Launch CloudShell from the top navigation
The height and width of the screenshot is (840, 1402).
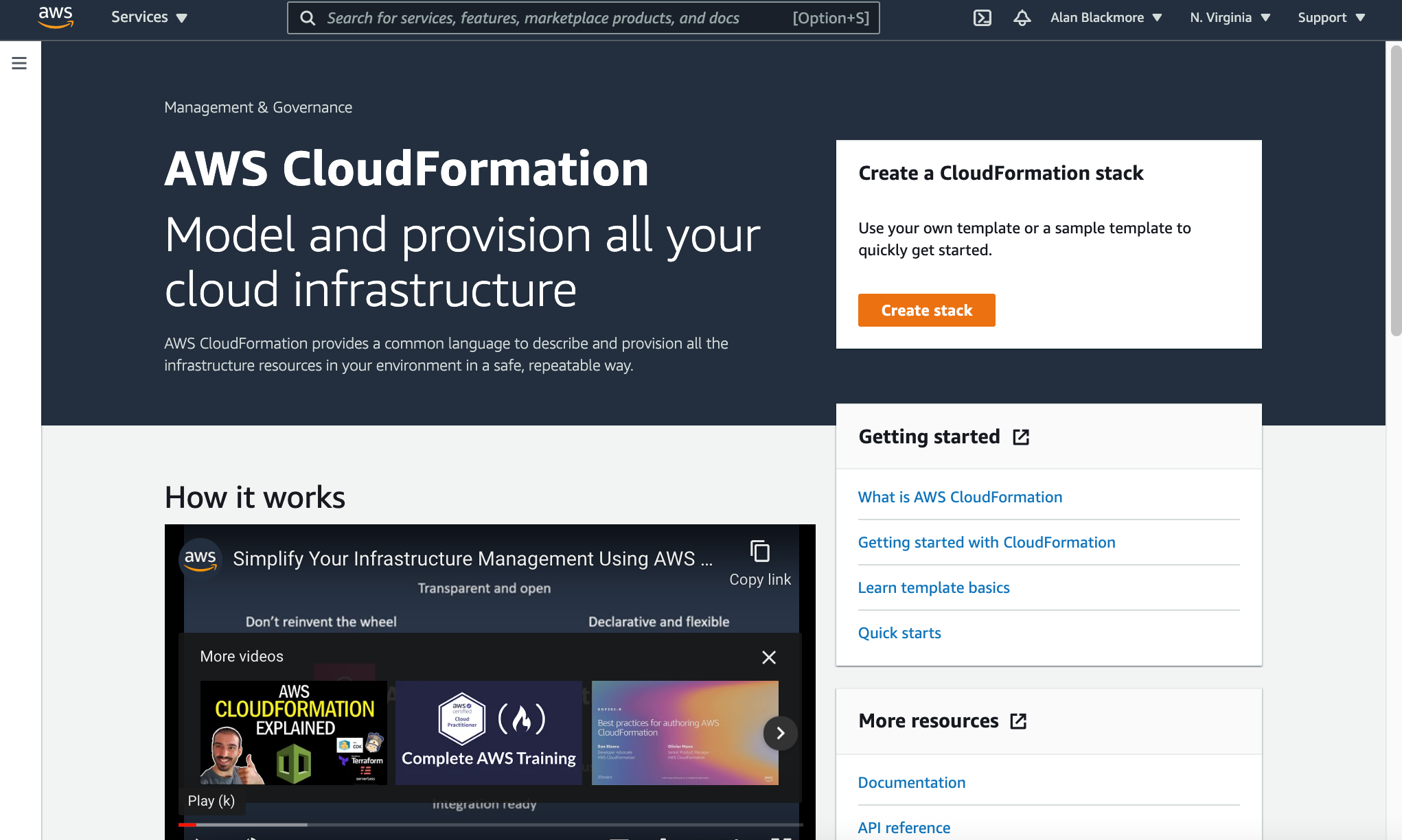(x=982, y=19)
